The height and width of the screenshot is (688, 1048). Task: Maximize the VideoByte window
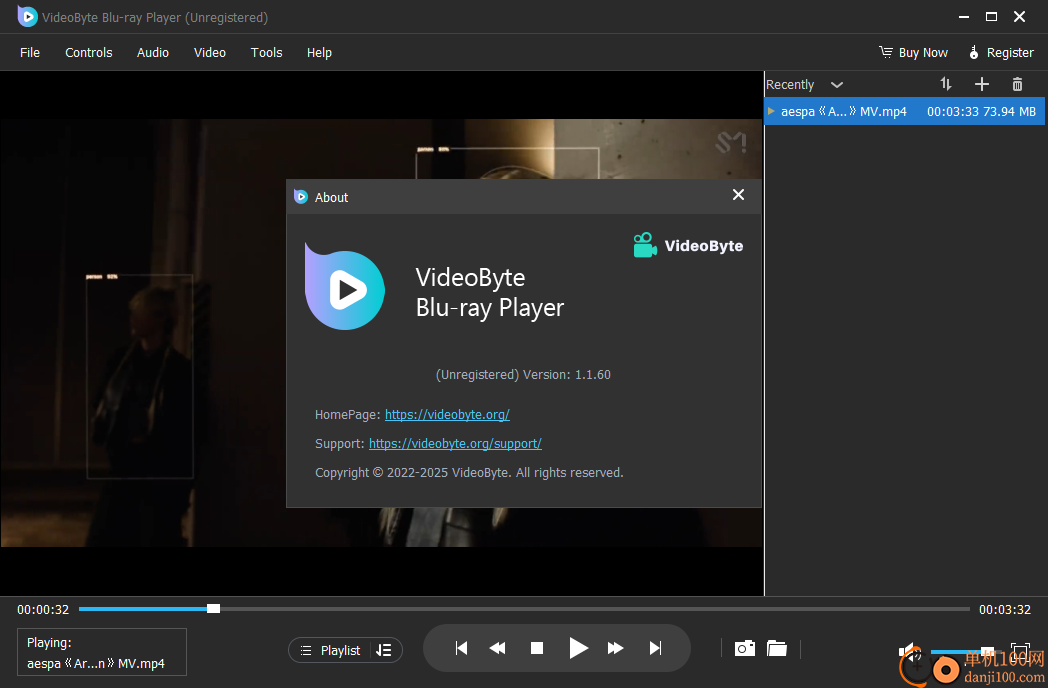coord(991,17)
